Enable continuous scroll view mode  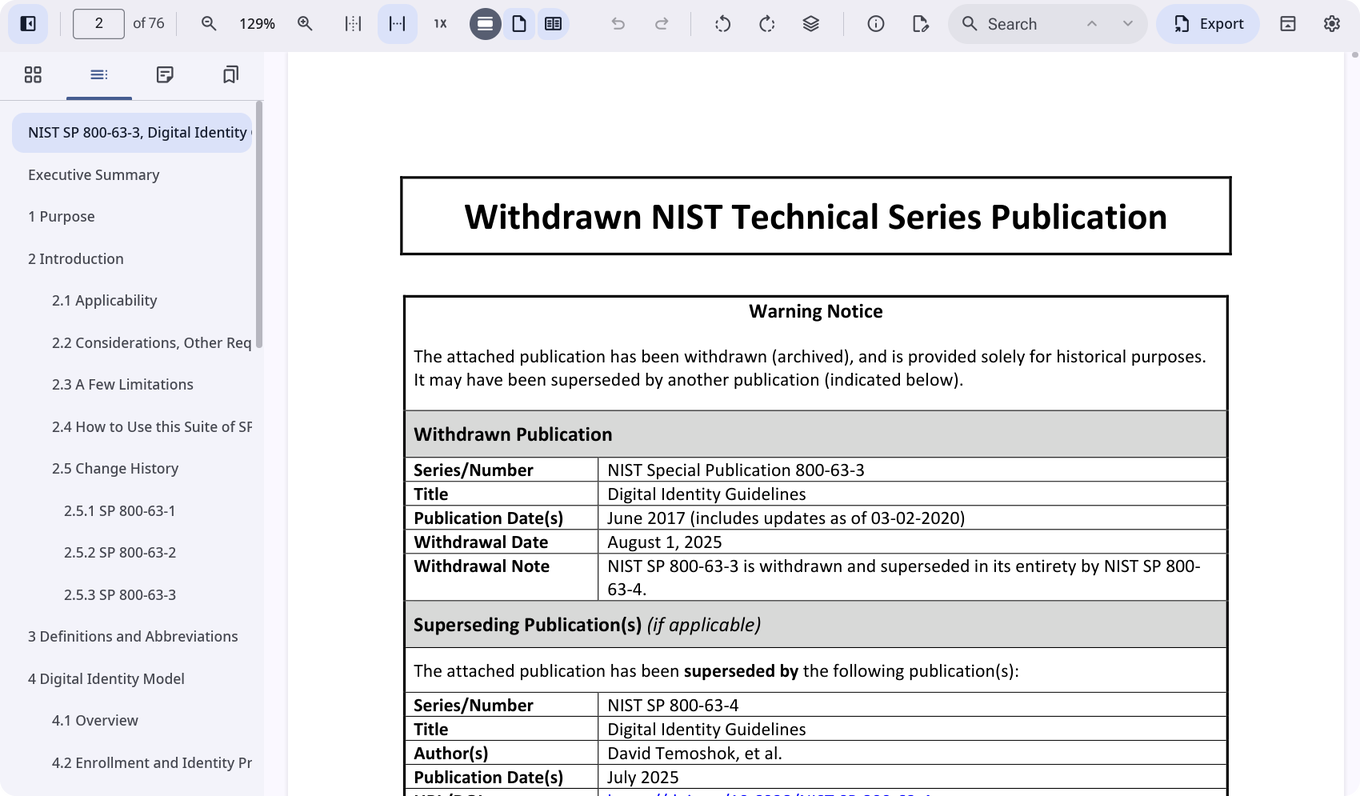[x=485, y=24]
